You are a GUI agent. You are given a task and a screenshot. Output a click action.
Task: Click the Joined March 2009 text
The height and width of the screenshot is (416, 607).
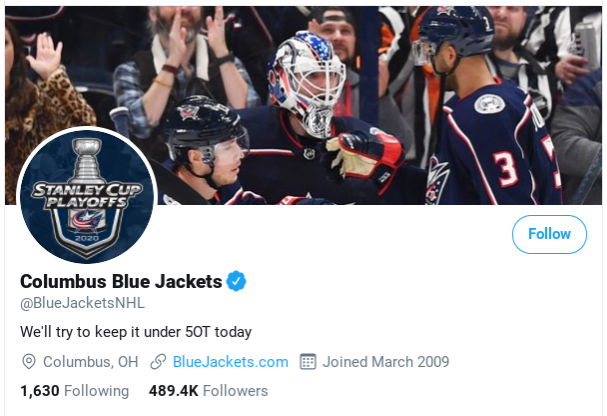point(386,362)
